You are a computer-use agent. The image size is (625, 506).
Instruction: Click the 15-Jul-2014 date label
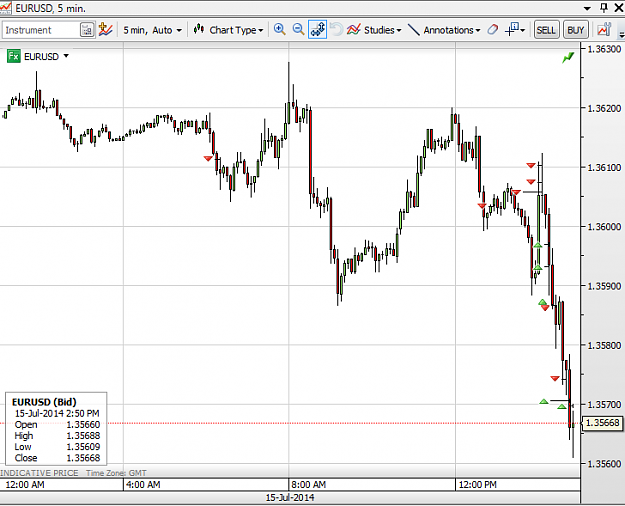coord(290,498)
